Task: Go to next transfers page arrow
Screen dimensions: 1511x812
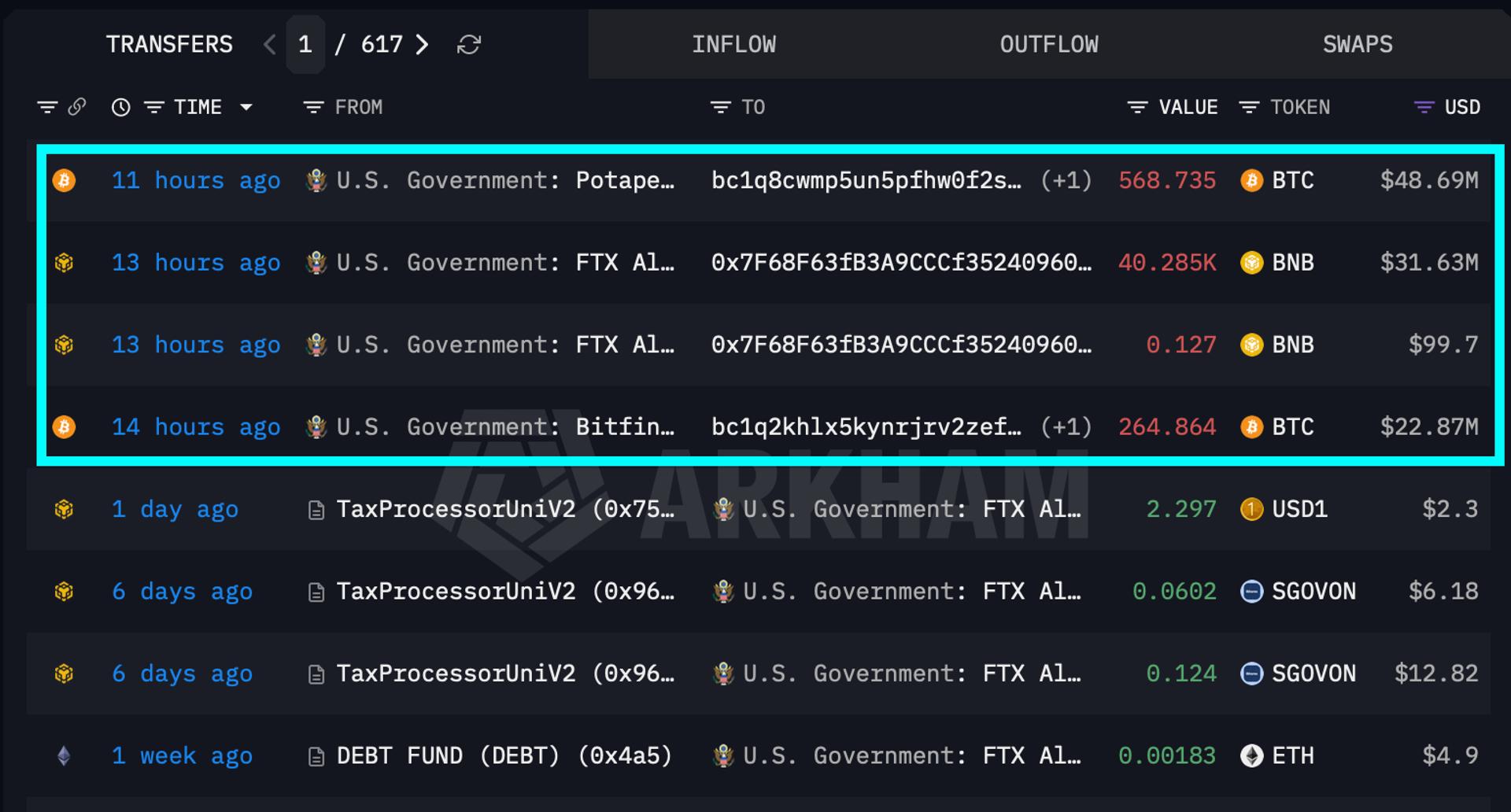Action: (x=423, y=45)
